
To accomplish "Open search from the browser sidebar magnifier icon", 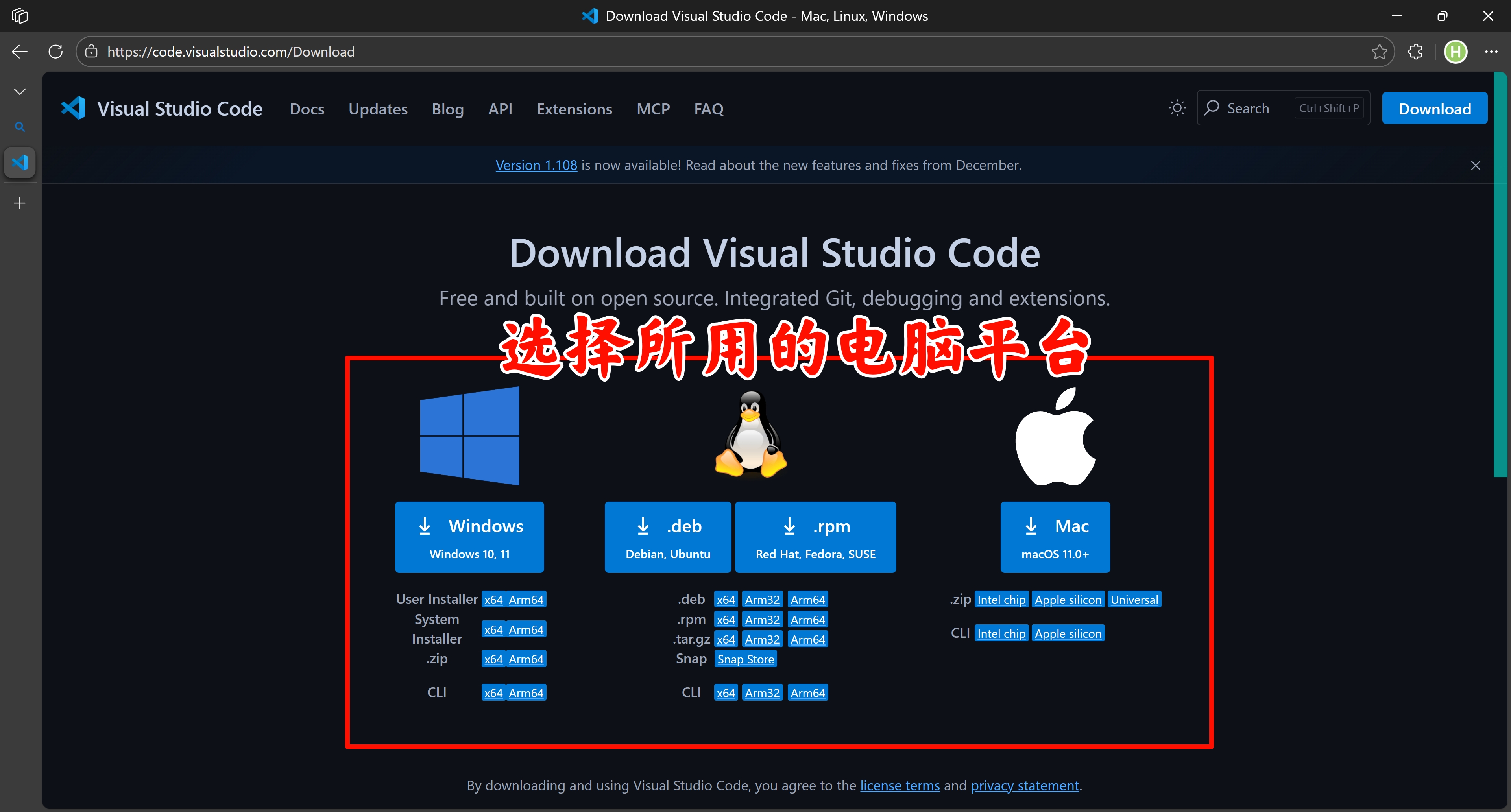I will click(19, 127).
